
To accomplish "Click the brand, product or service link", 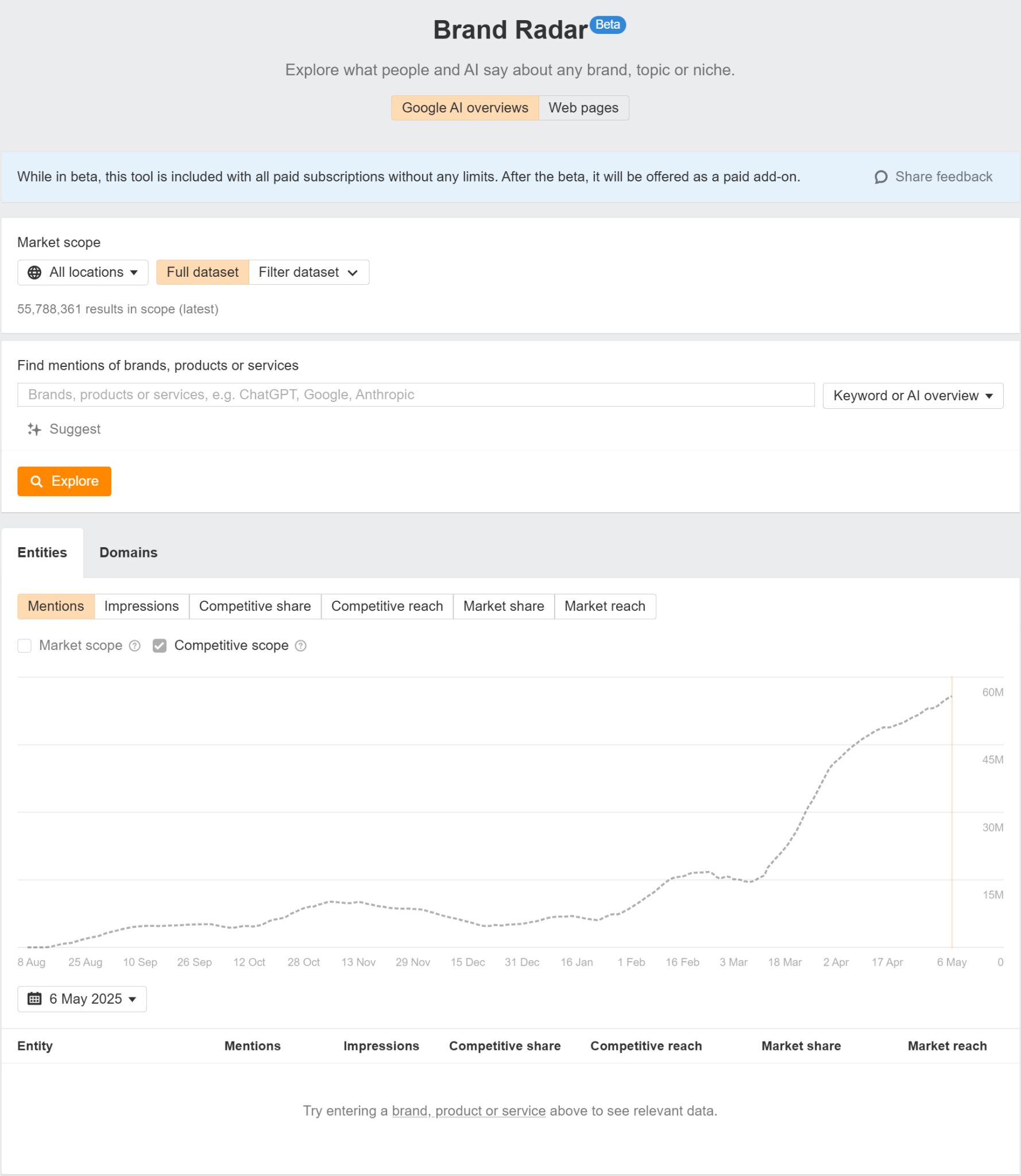I will [x=468, y=1111].
